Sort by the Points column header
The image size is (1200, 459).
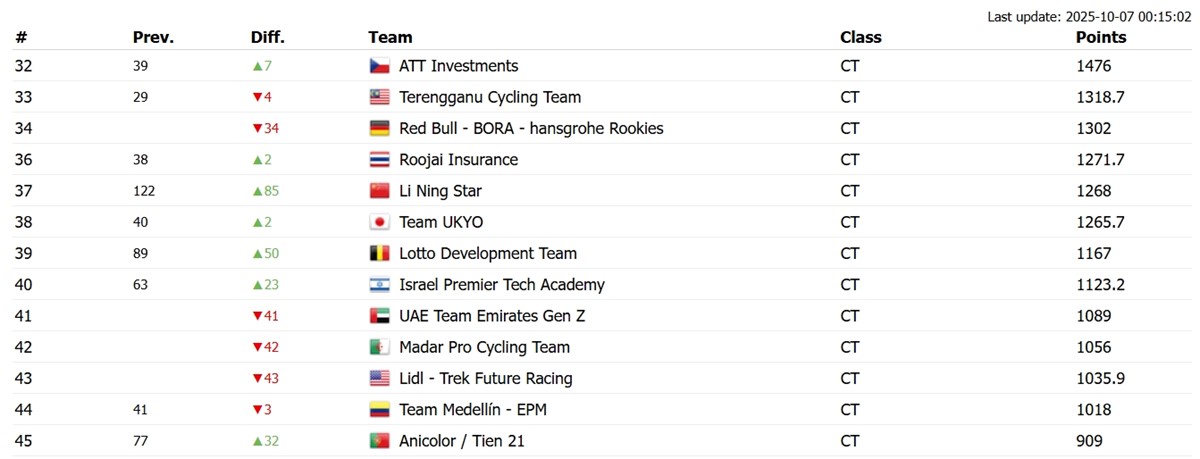[x=1100, y=37]
